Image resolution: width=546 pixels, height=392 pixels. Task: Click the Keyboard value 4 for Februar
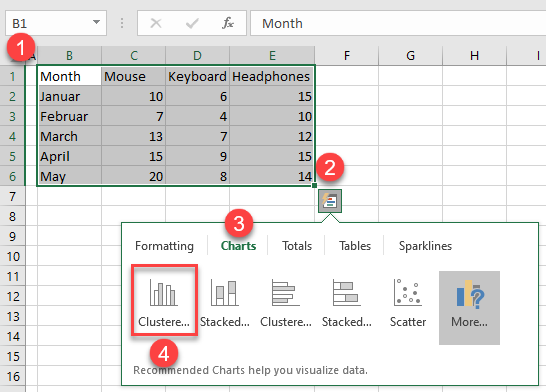(x=197, y=116)
